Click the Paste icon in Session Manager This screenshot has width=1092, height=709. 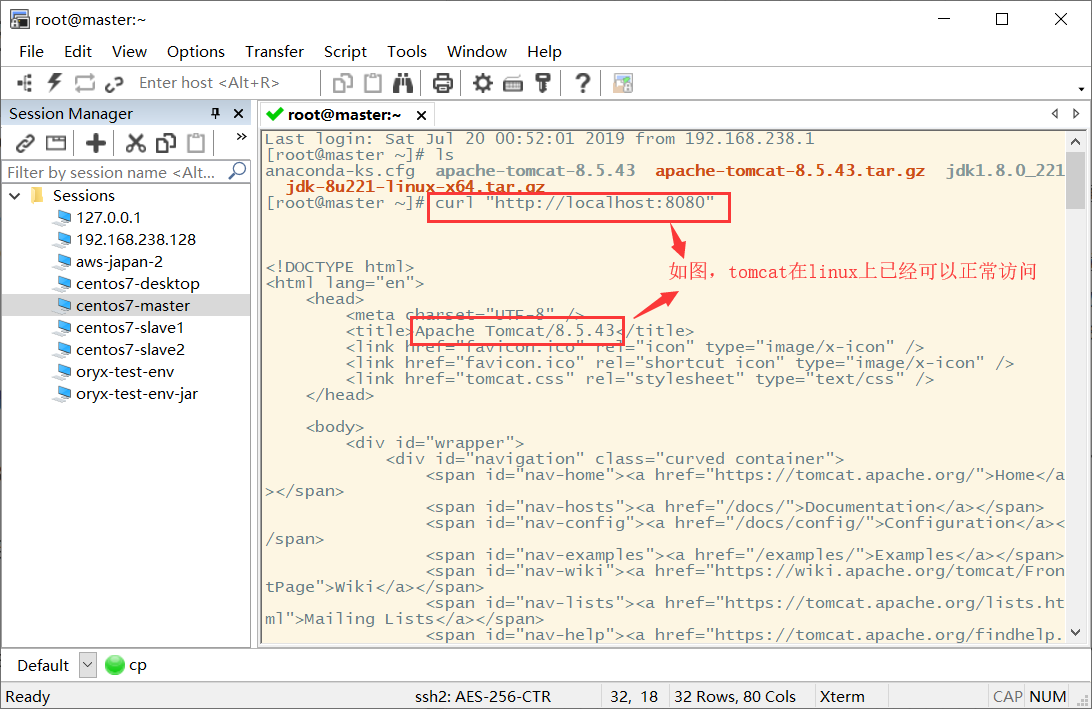196,143
